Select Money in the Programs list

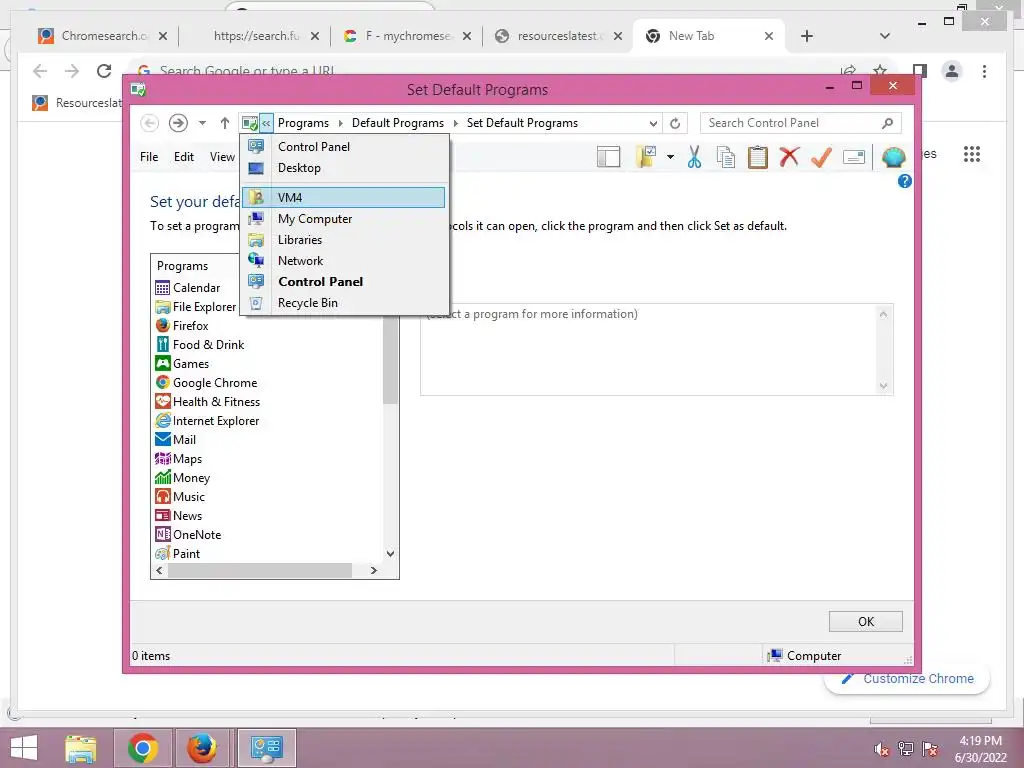coord(183,477)
